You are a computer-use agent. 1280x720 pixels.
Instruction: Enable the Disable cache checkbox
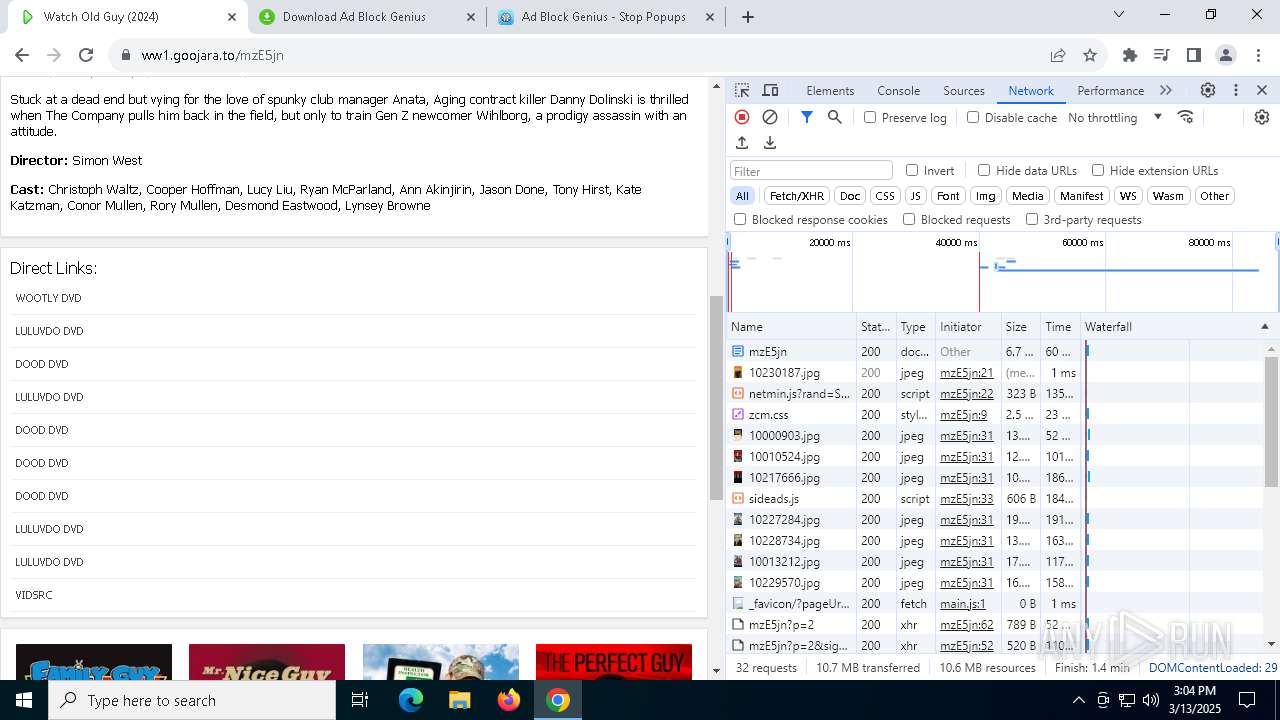973,117
